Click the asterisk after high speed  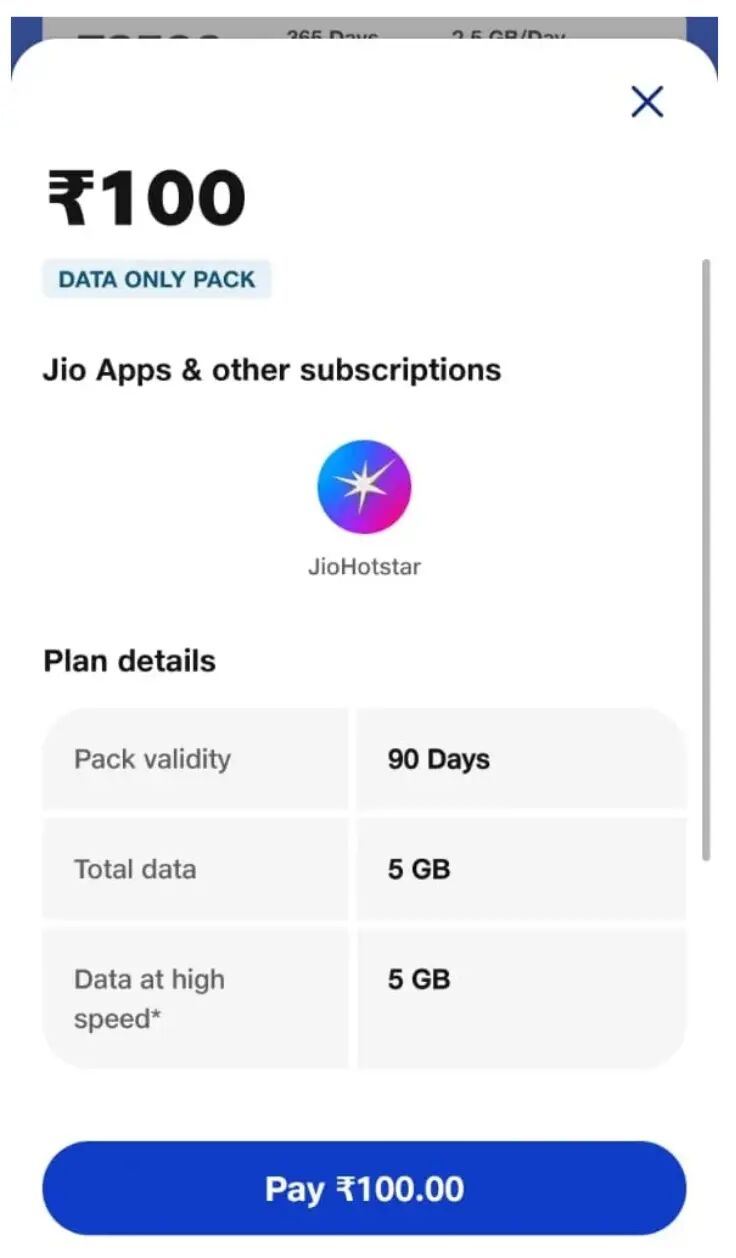pos(155,1018)
